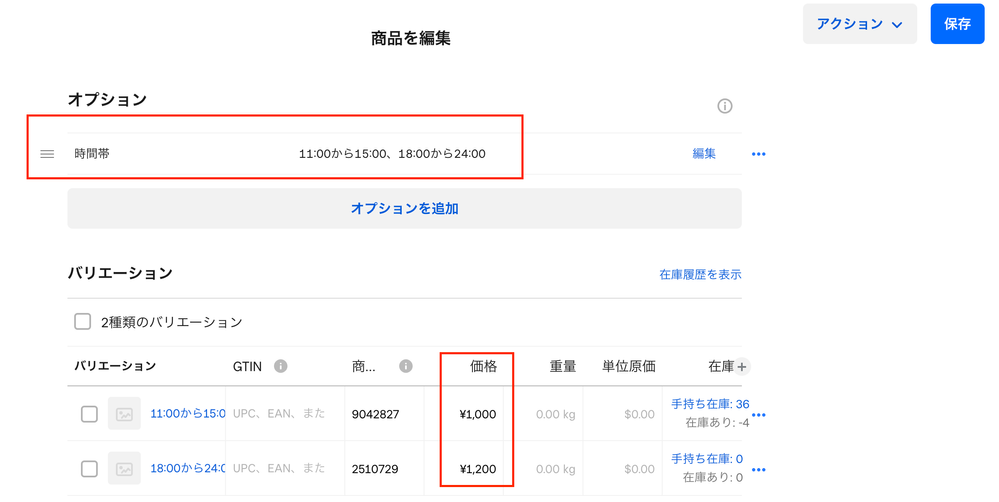Click the options info icon

tap(725, 106)
